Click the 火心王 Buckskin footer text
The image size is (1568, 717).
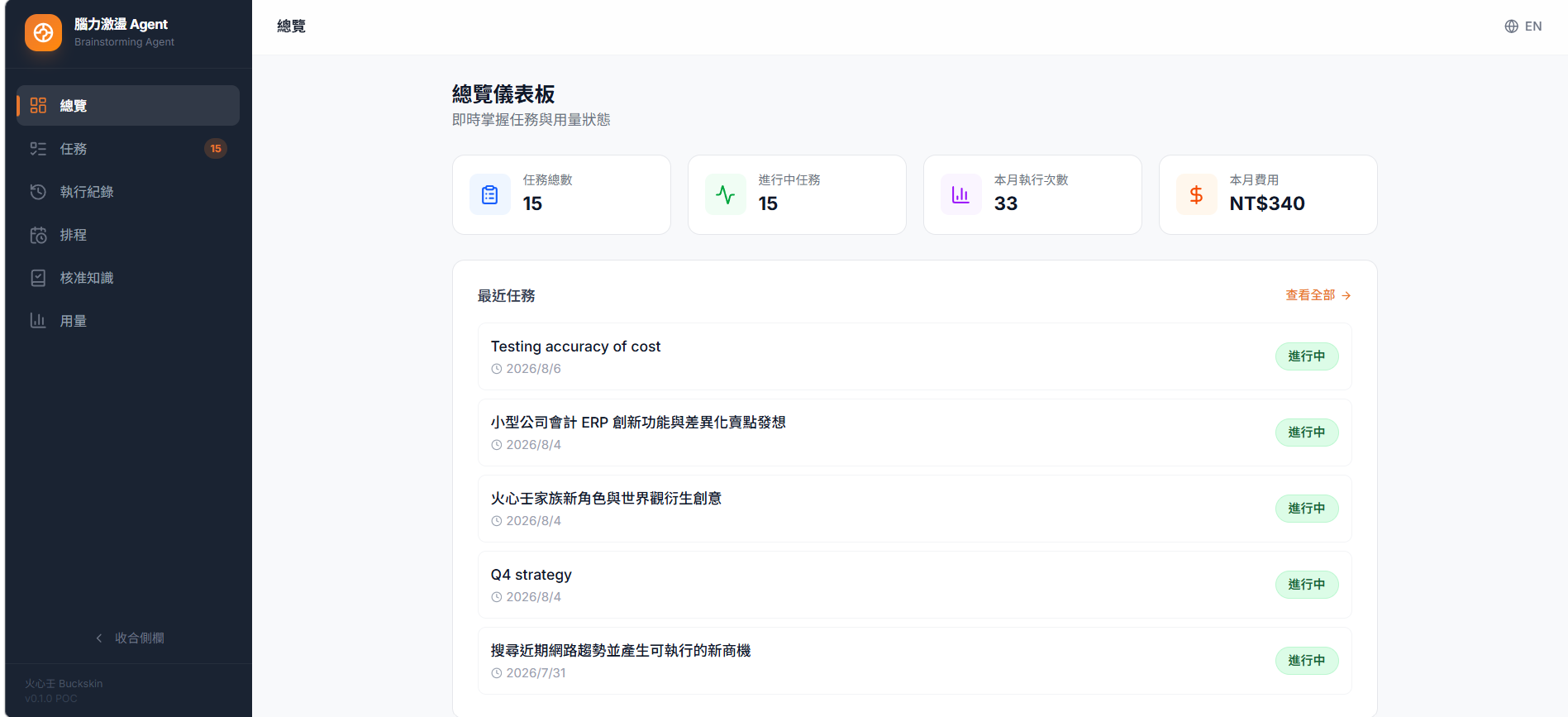click(64, 684)
